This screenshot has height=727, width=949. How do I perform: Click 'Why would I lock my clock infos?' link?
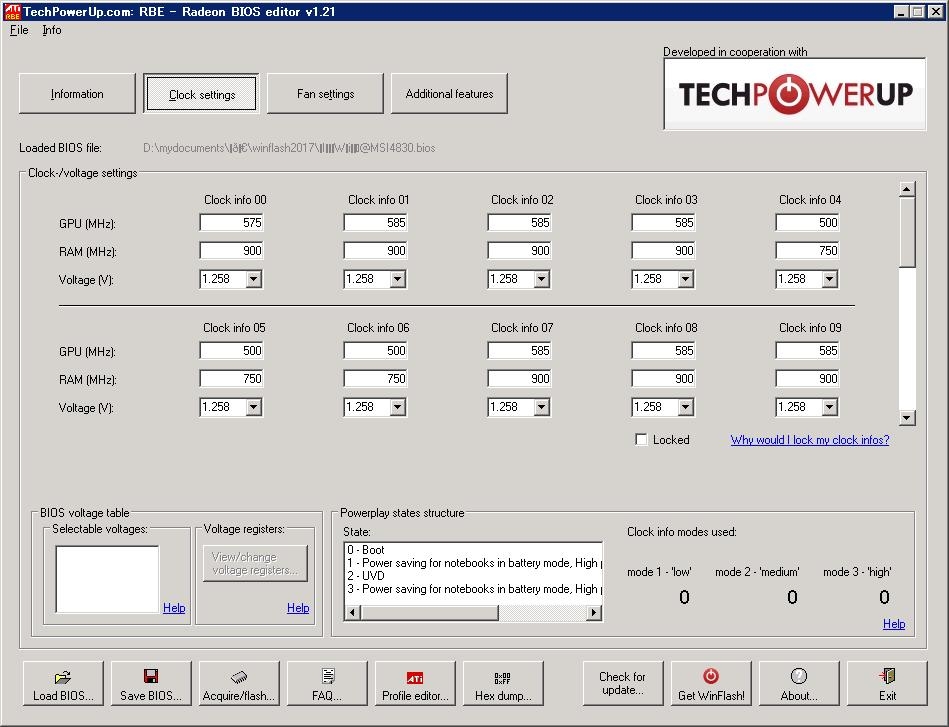[x=809, y=440]
